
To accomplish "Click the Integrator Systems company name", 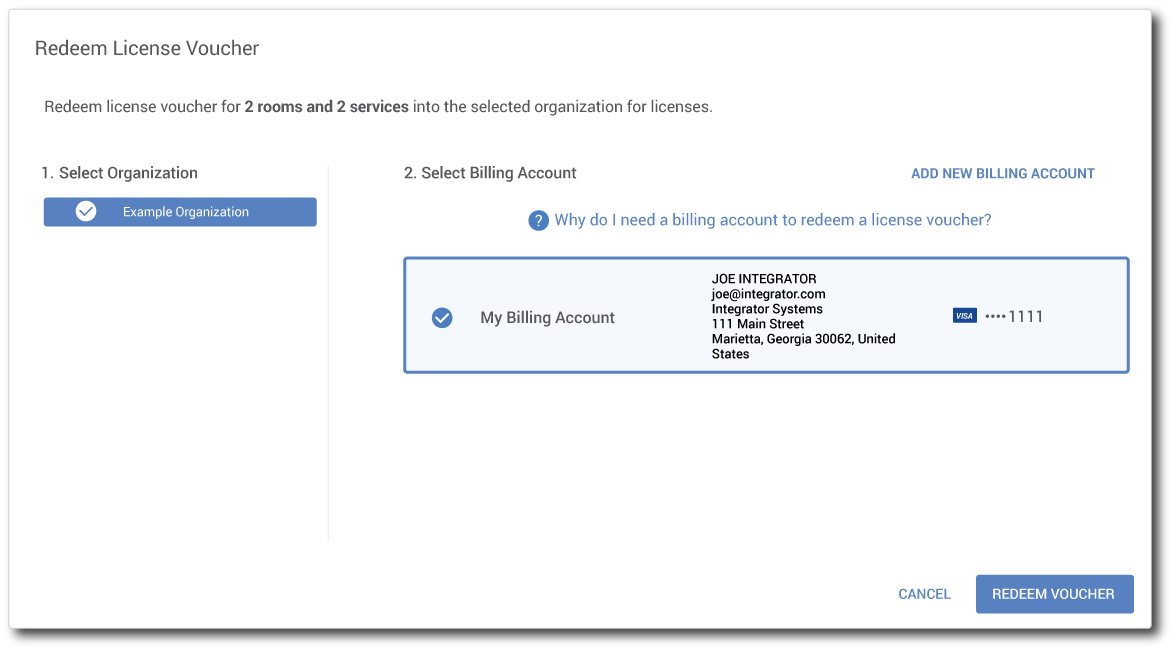I will 767,309.
